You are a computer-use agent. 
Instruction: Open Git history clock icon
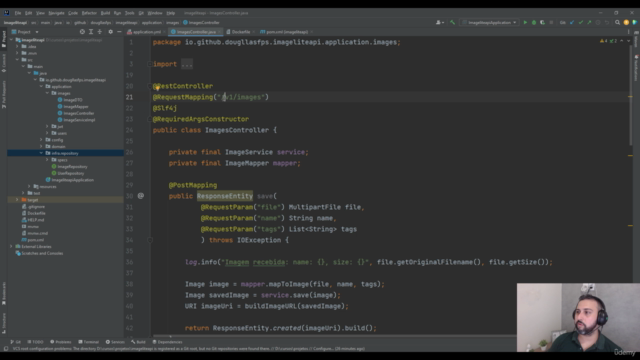tap(598, 22)
